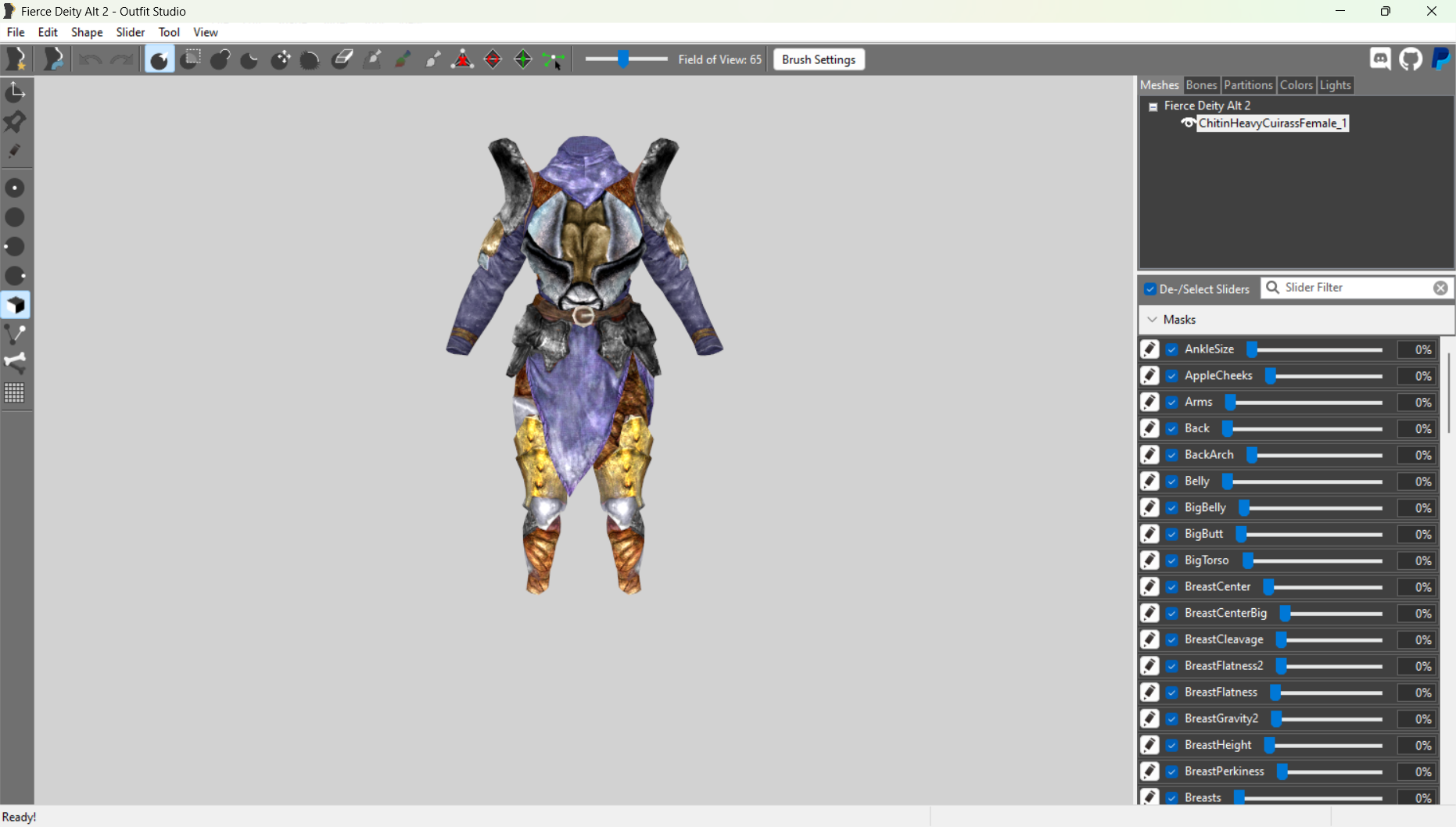The image size is (1456, 827).
Task: Toggle the grid floor icon
Action: coord(16,393)
